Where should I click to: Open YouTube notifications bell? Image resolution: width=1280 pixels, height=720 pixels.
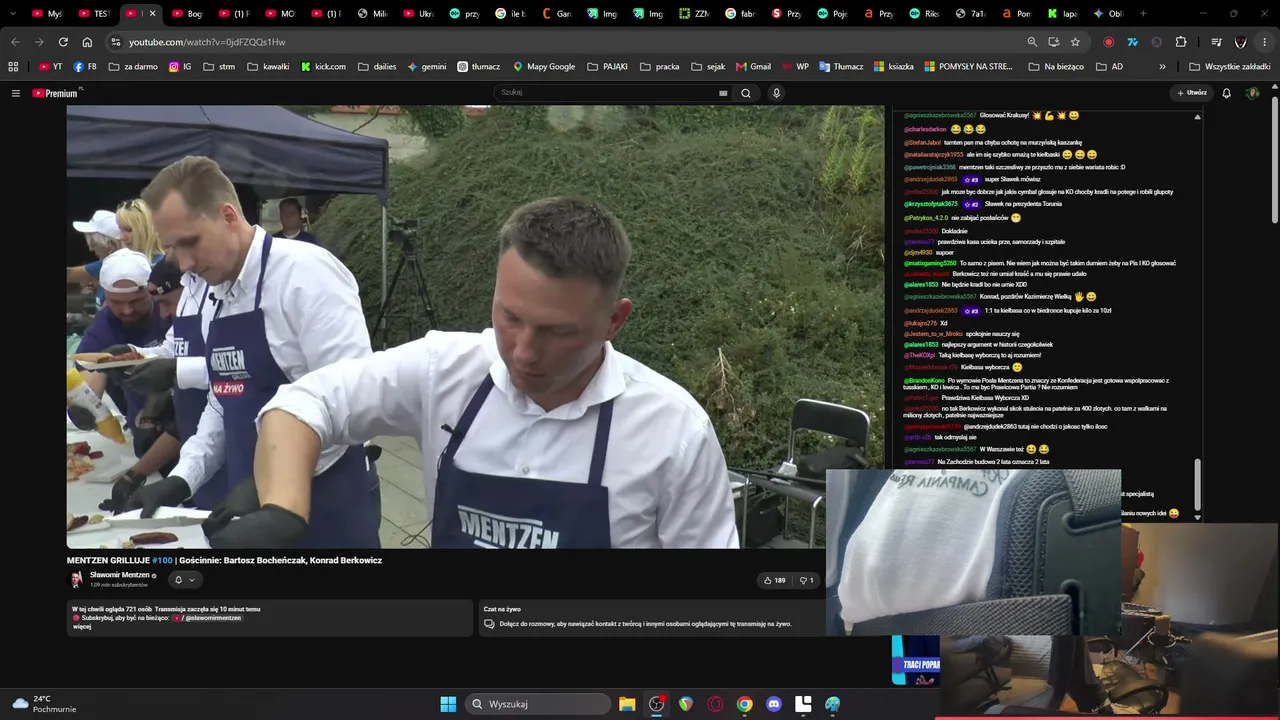coord(1227,93)
